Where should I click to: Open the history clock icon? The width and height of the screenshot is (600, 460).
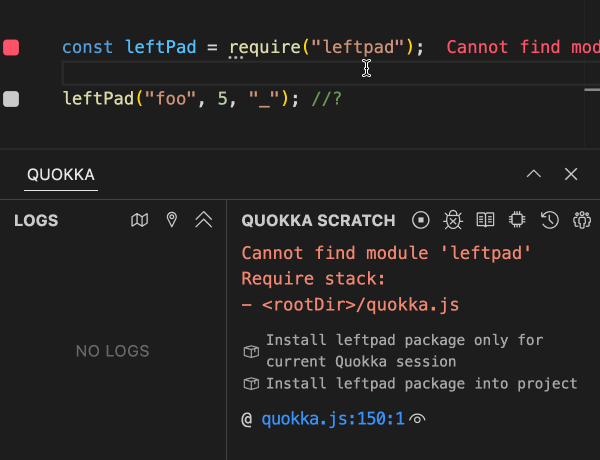pos(549,220)
